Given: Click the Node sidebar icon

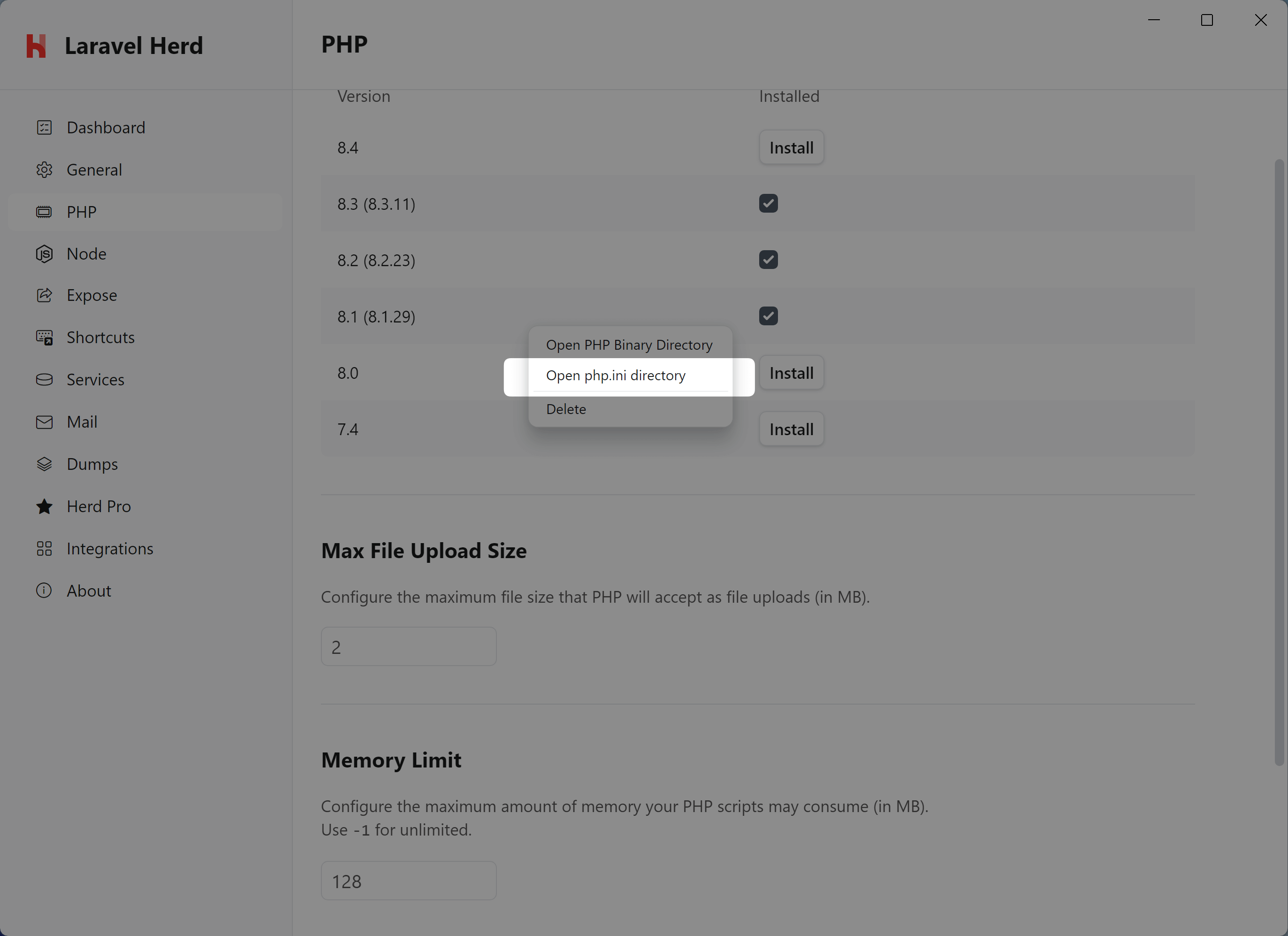Looking at the screenshot, I should [43, 253].
